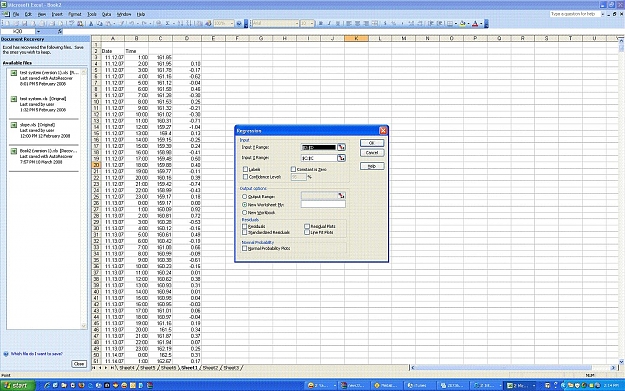Click the Align Left icon
The height and width of the screenshot is (391, 625).
(349, 23)
